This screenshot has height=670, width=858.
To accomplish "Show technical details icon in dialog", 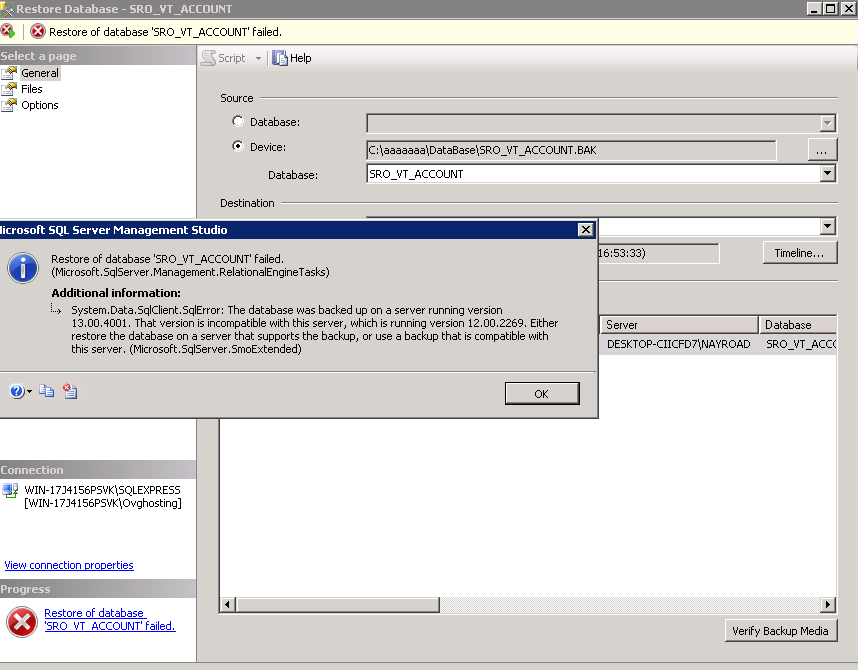I will (70, 391).
